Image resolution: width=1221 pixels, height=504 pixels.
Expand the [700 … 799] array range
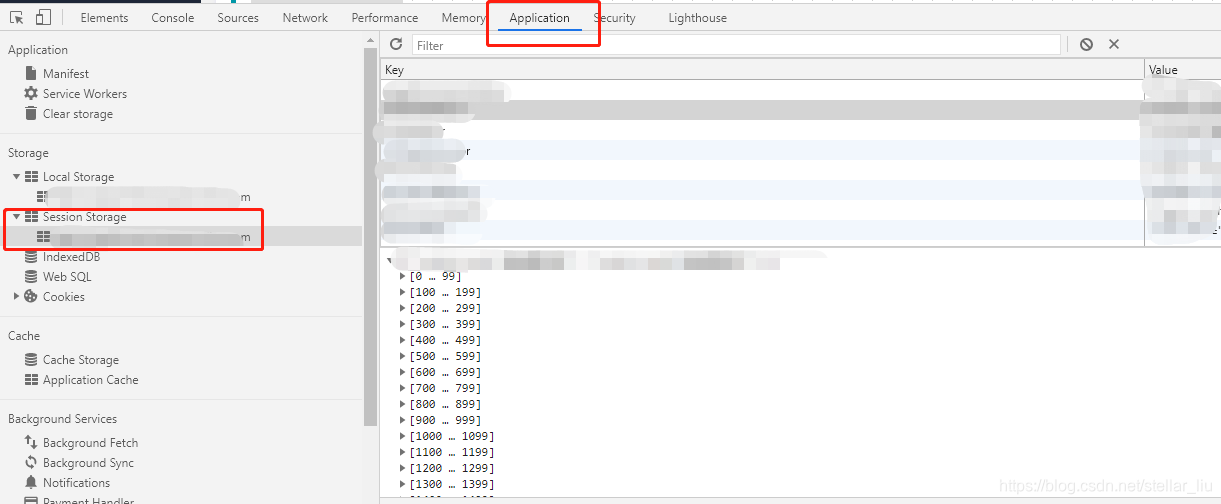tap(404, 388)
